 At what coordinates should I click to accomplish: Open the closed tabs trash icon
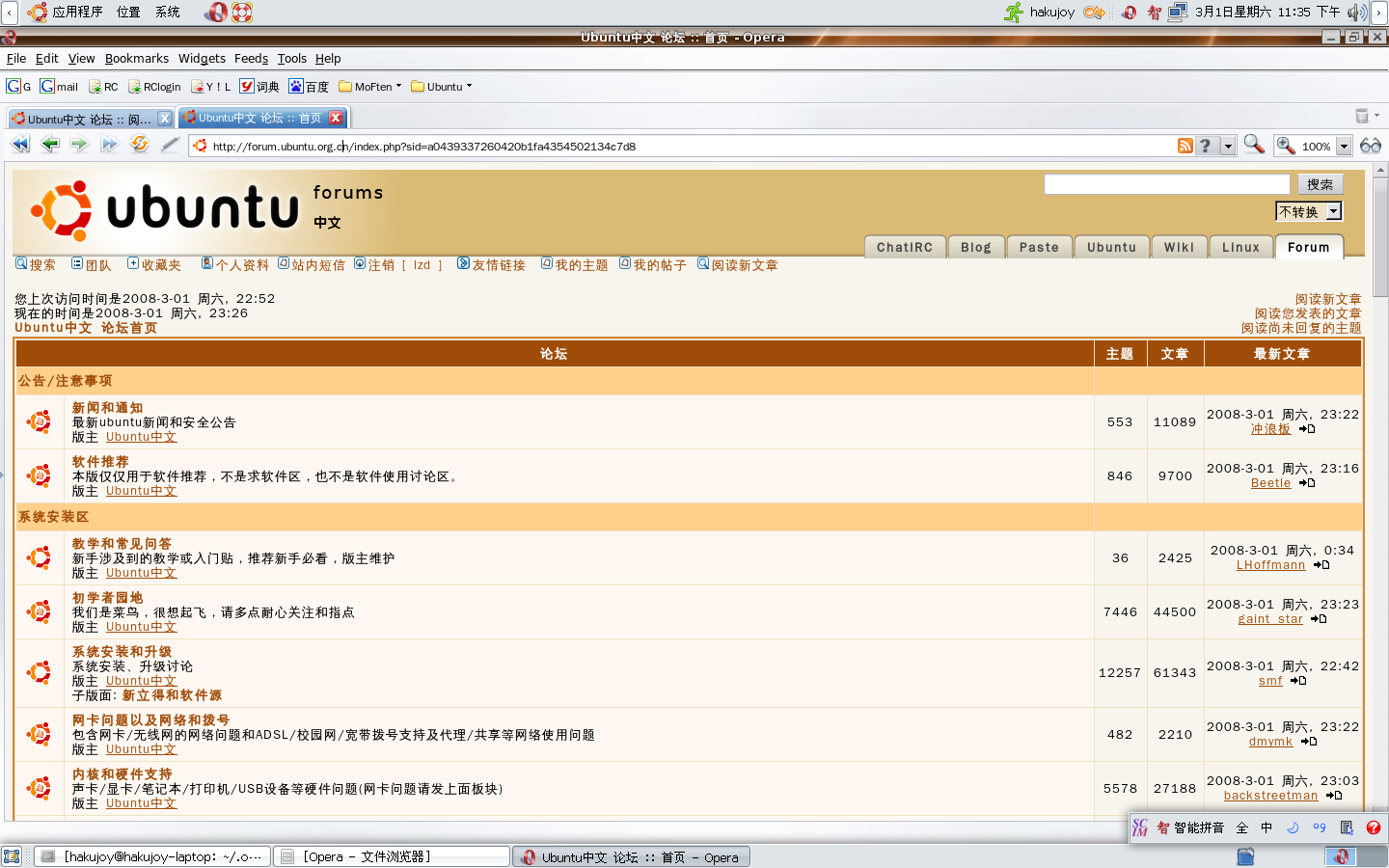click(1362, 116)
